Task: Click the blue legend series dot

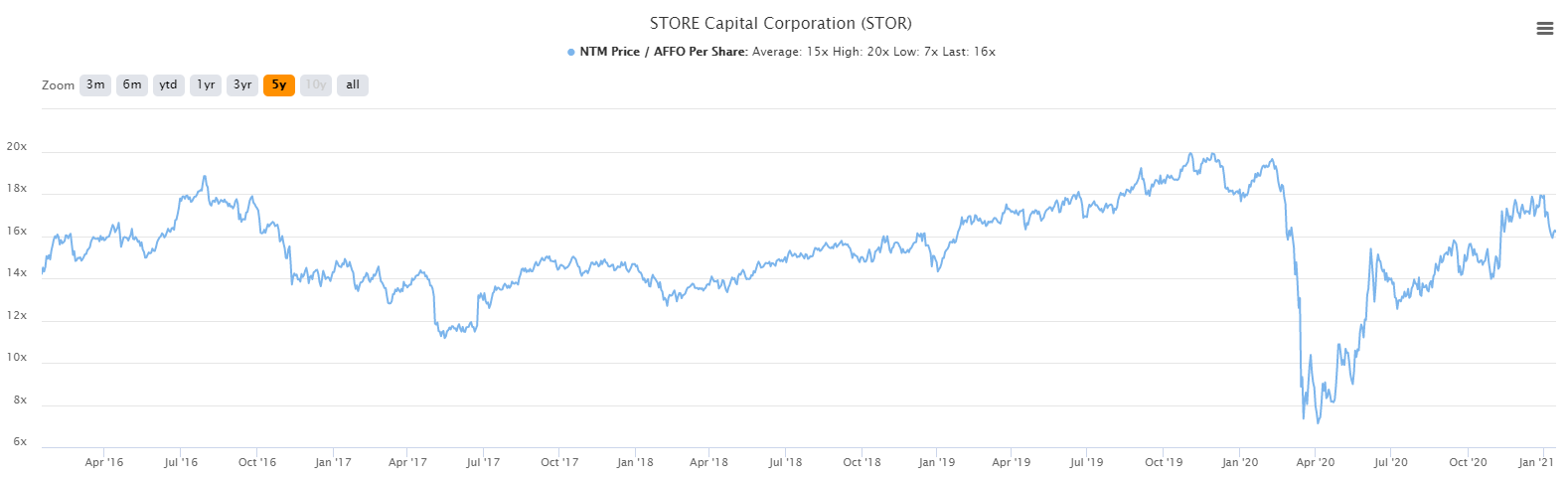Action: [x=571, y=52]
